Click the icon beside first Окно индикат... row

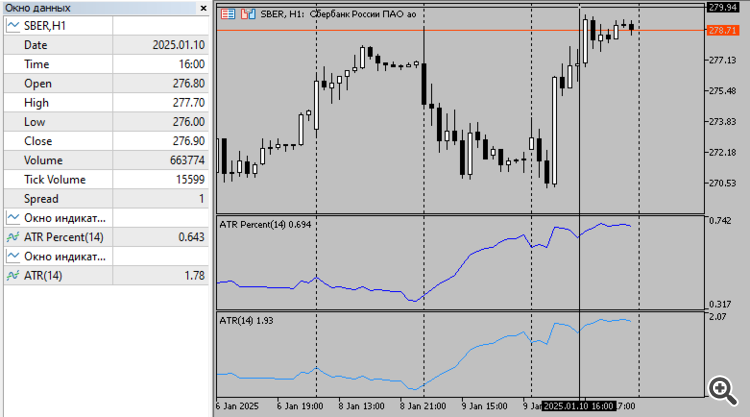pyautogui.click(x=13, y=218)
